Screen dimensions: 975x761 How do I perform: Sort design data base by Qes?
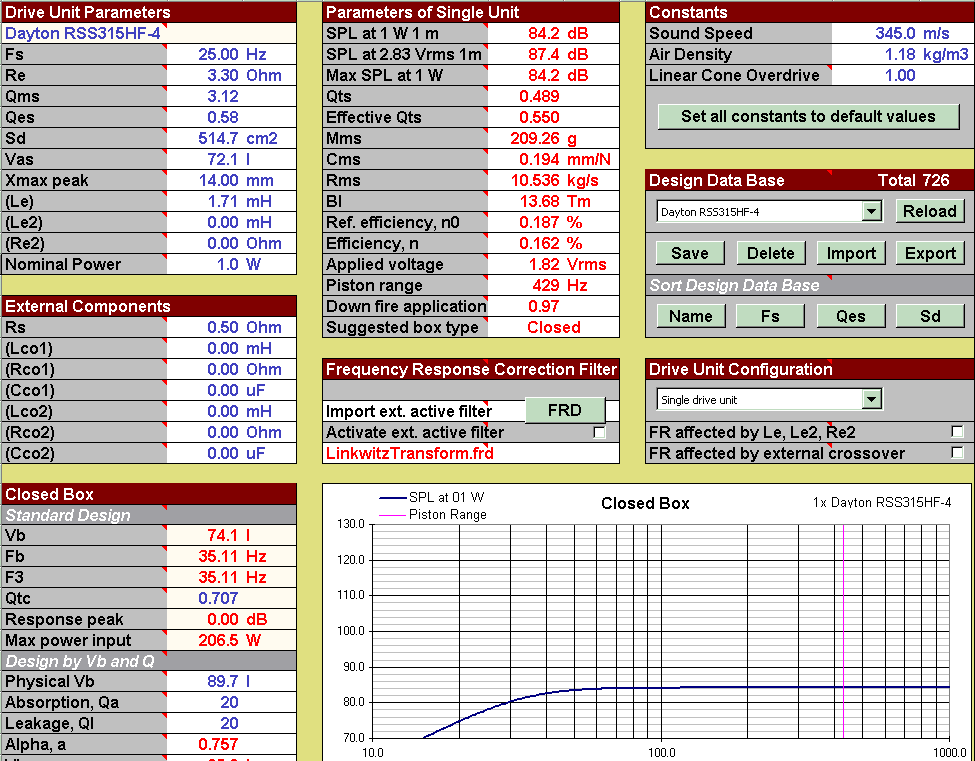coord(851,316)
